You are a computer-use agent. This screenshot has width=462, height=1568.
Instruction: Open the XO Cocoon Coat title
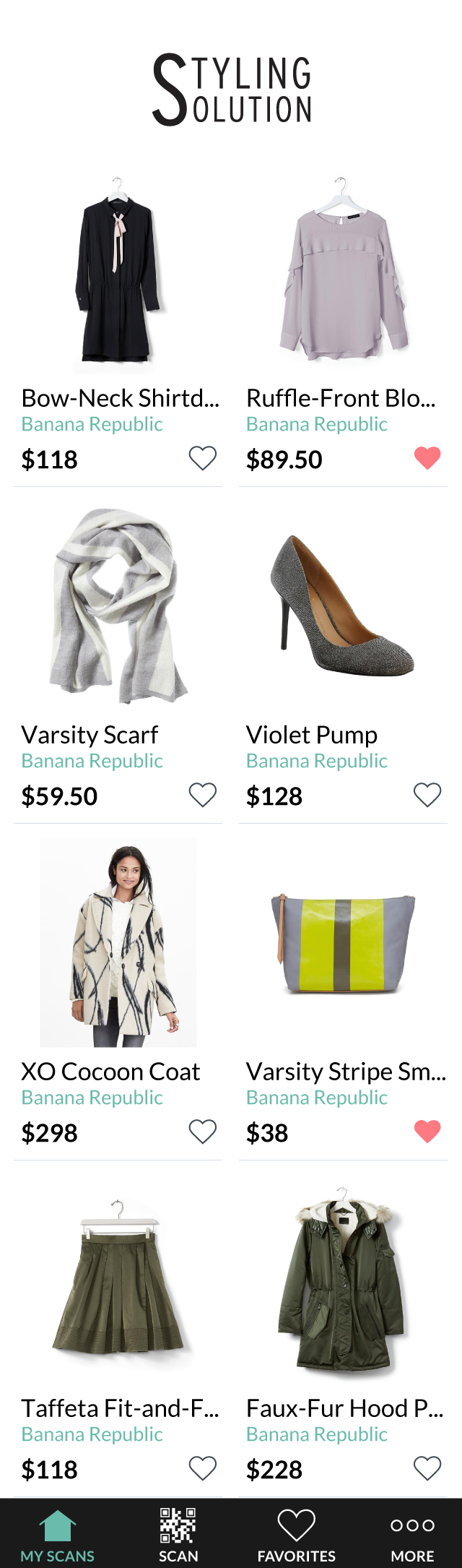[110, 1072]
